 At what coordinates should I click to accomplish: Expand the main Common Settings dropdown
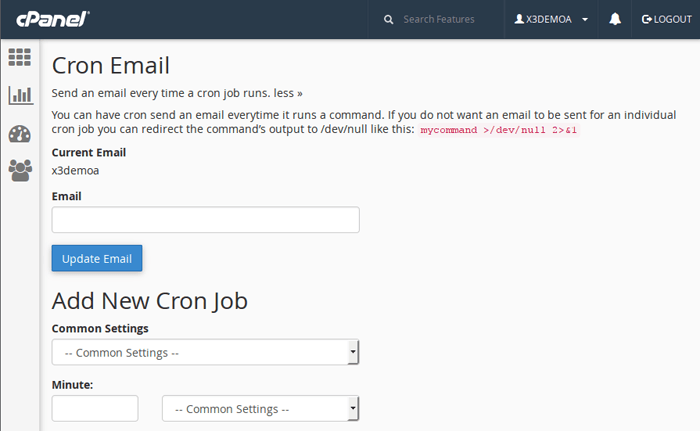pos(205,353)
